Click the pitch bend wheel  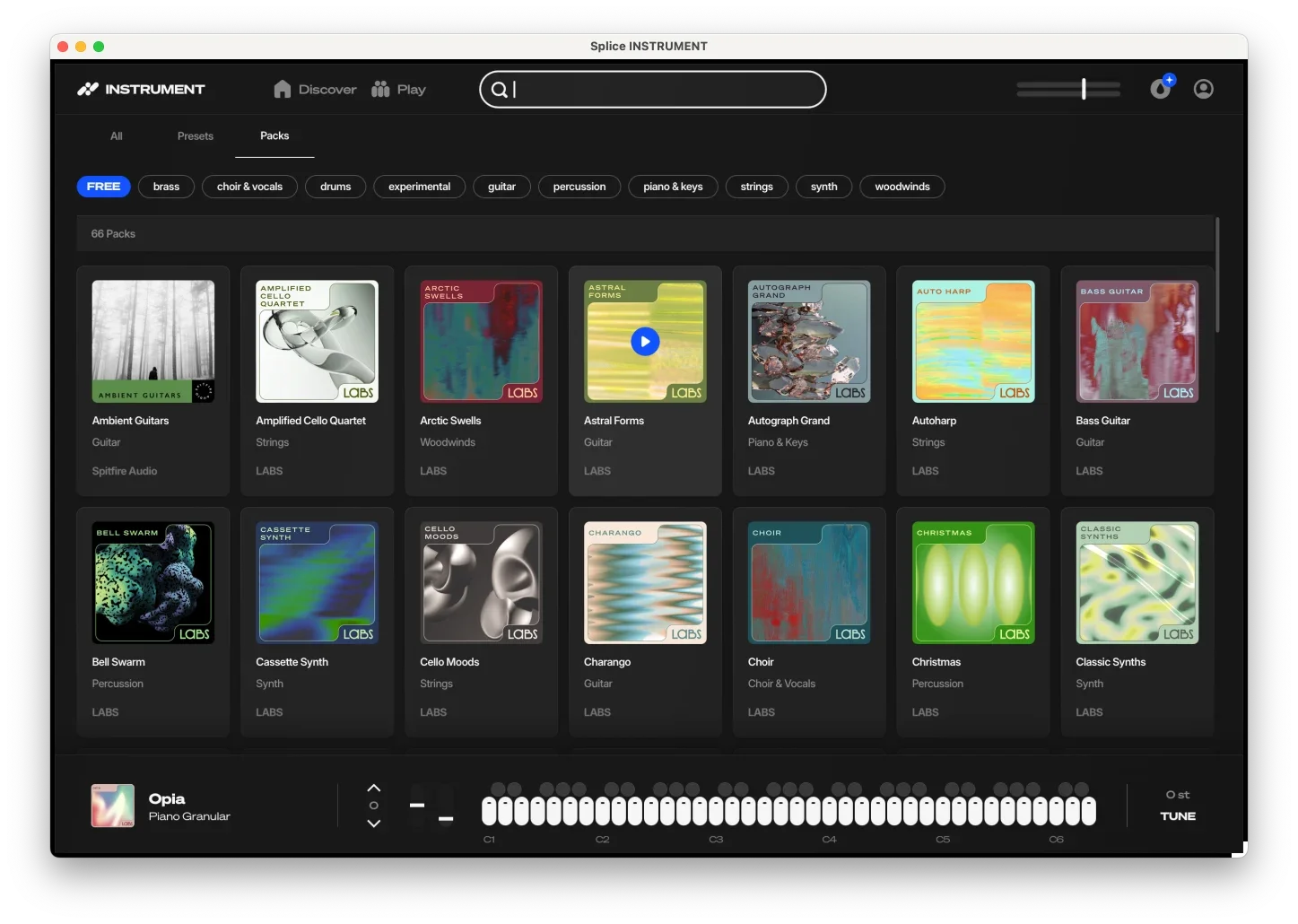click(417, 806)
